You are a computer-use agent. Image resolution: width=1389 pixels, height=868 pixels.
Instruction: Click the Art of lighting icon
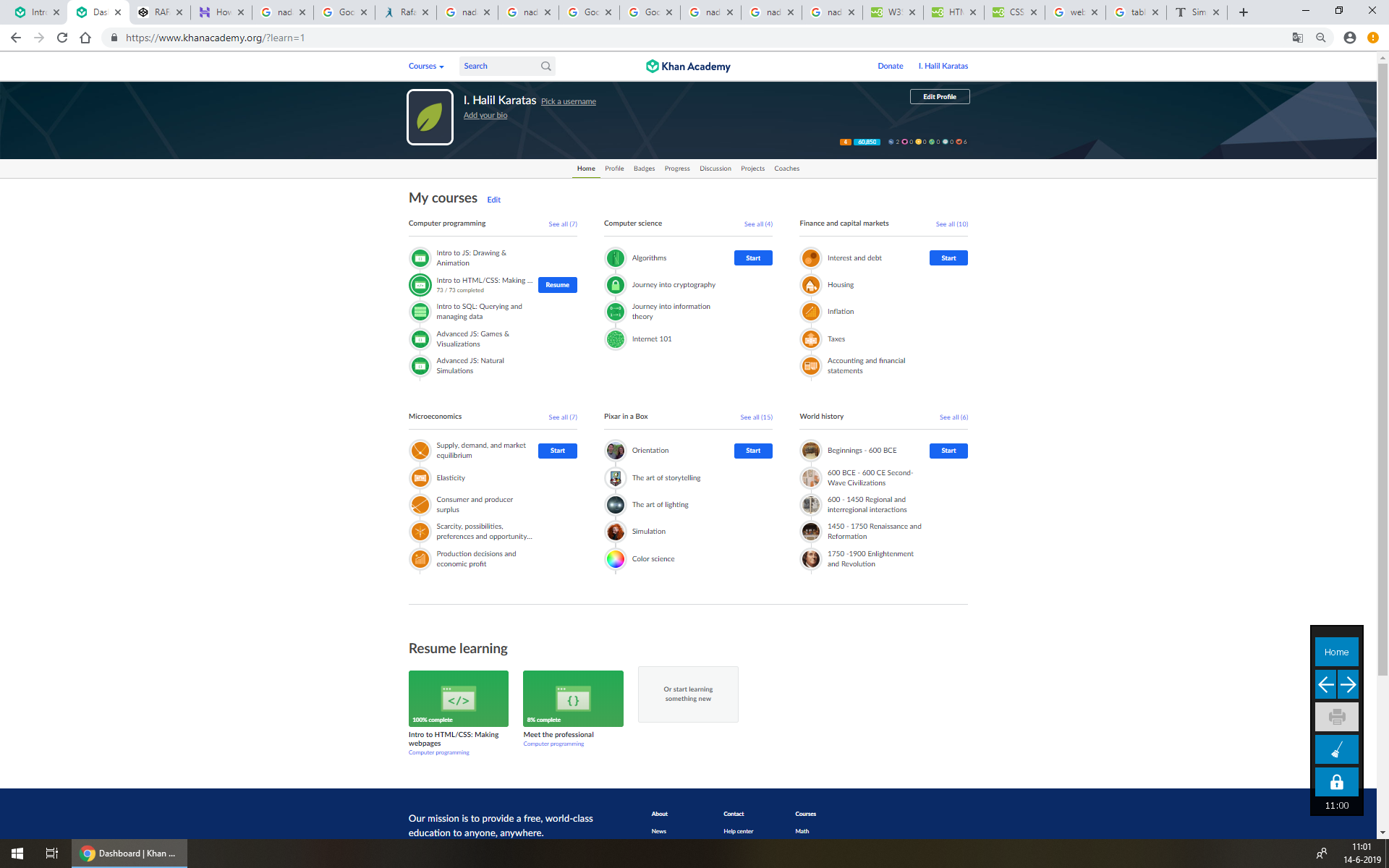[x=616, y=505]
